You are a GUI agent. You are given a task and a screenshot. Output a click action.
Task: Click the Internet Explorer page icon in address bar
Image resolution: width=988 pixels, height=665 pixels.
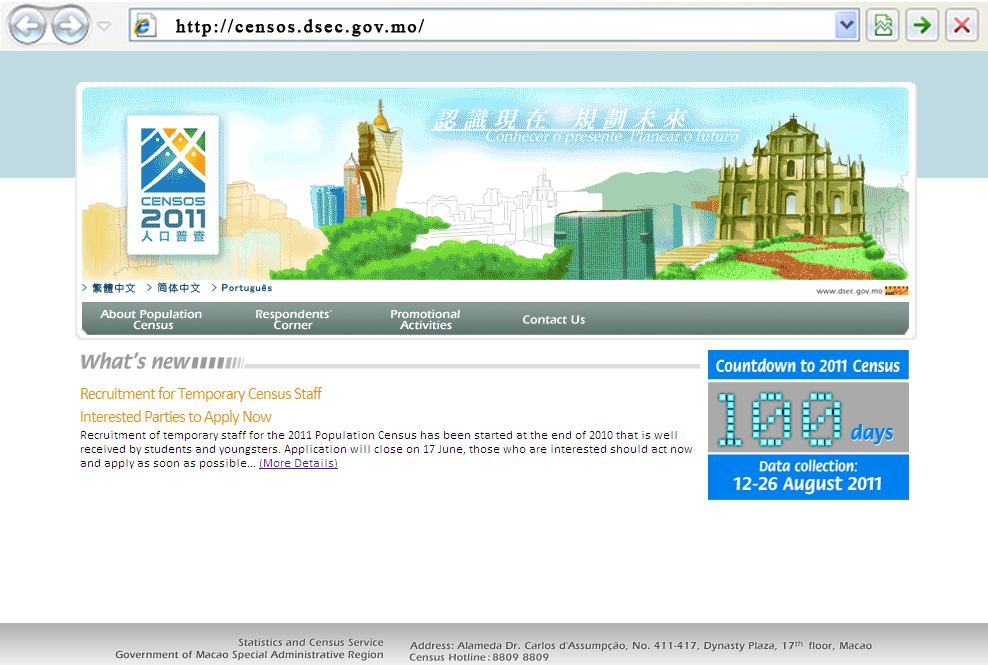click(146, 26)
